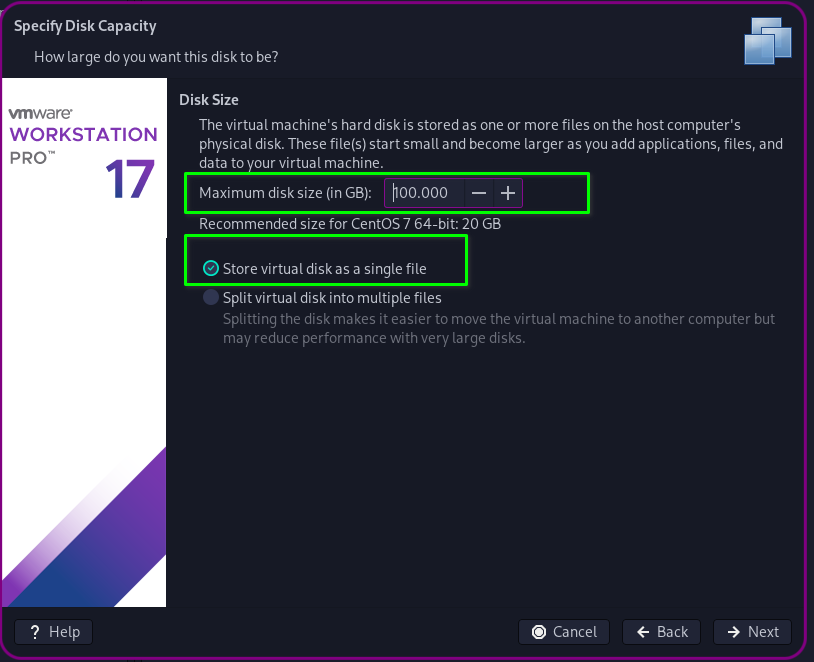
Task: Go back using the Back button
Action: pos(661,632)
